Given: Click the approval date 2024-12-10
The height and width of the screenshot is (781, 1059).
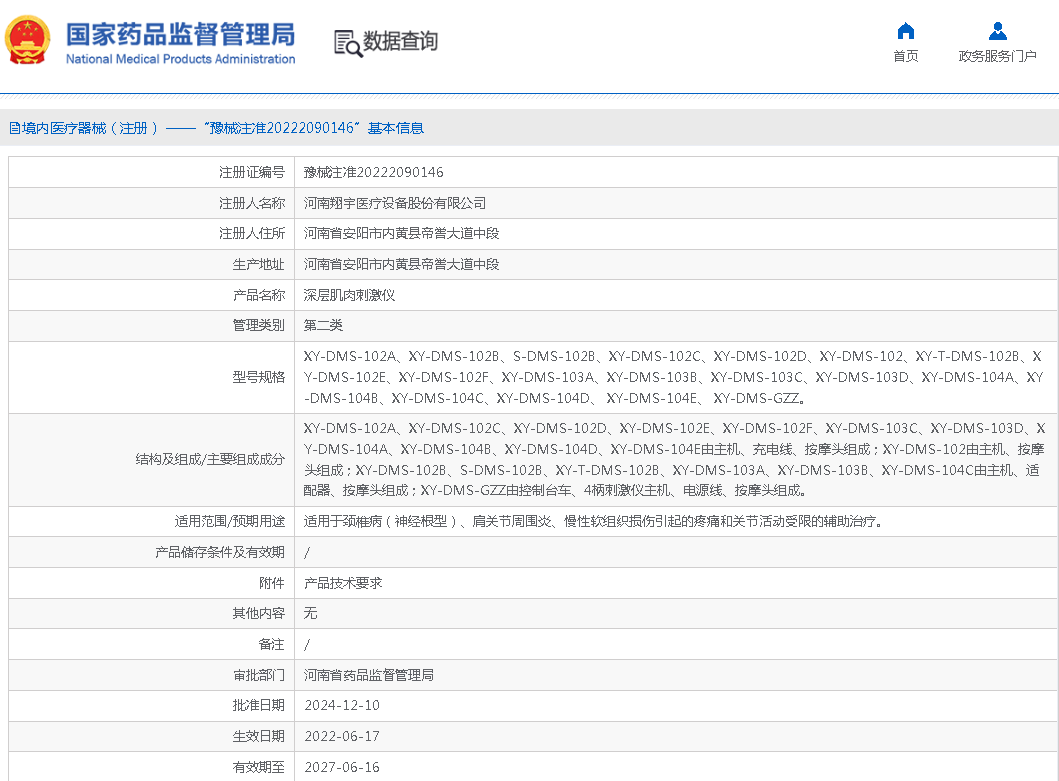Looking at the screenshot, I should point(341,705).
